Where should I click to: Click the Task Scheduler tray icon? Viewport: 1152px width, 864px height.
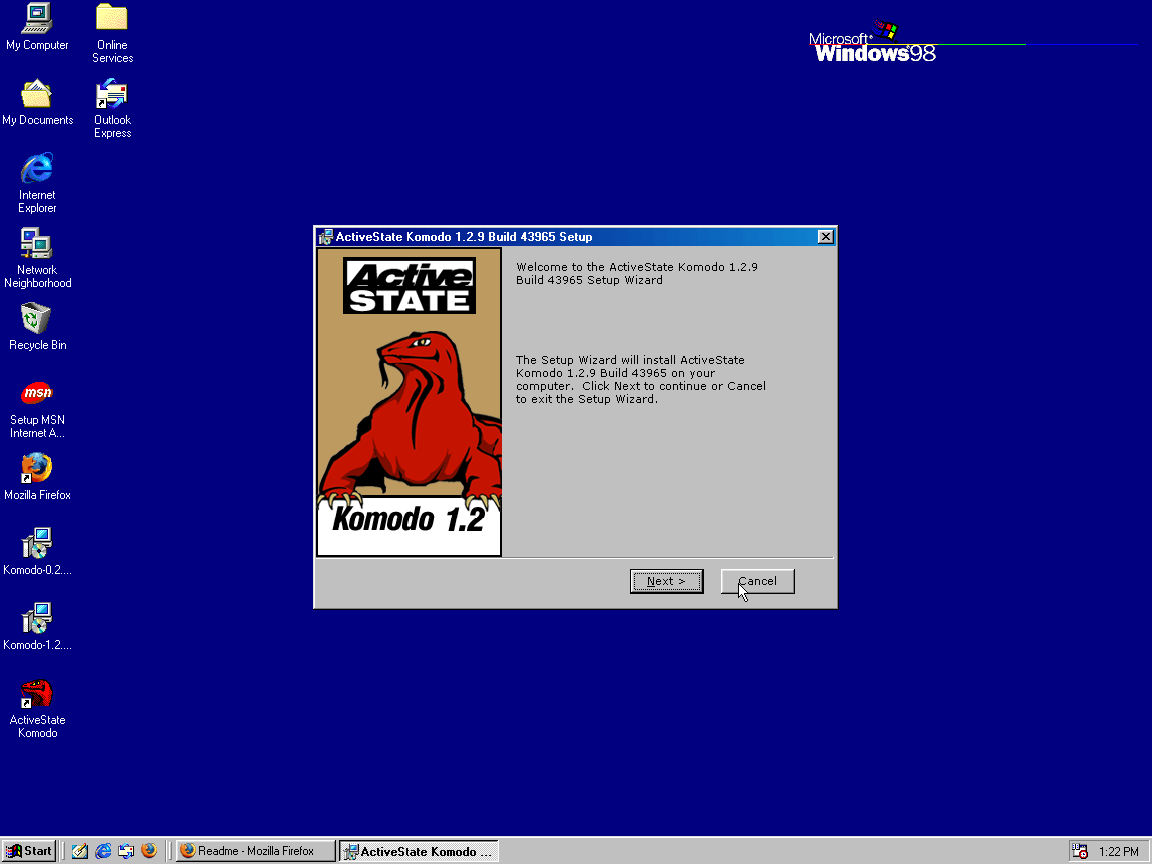(x=1079, y=851)
